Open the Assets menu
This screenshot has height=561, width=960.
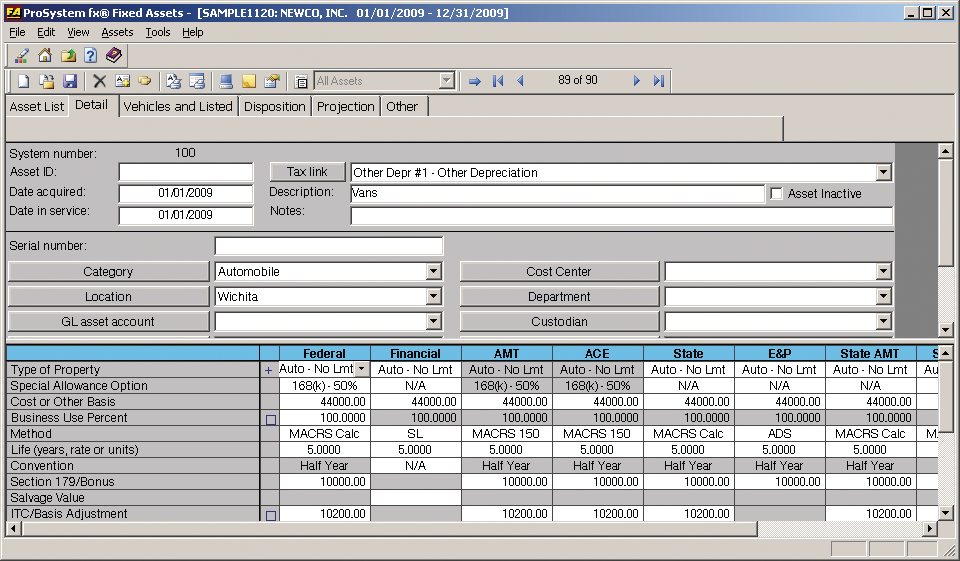[117, 32]
